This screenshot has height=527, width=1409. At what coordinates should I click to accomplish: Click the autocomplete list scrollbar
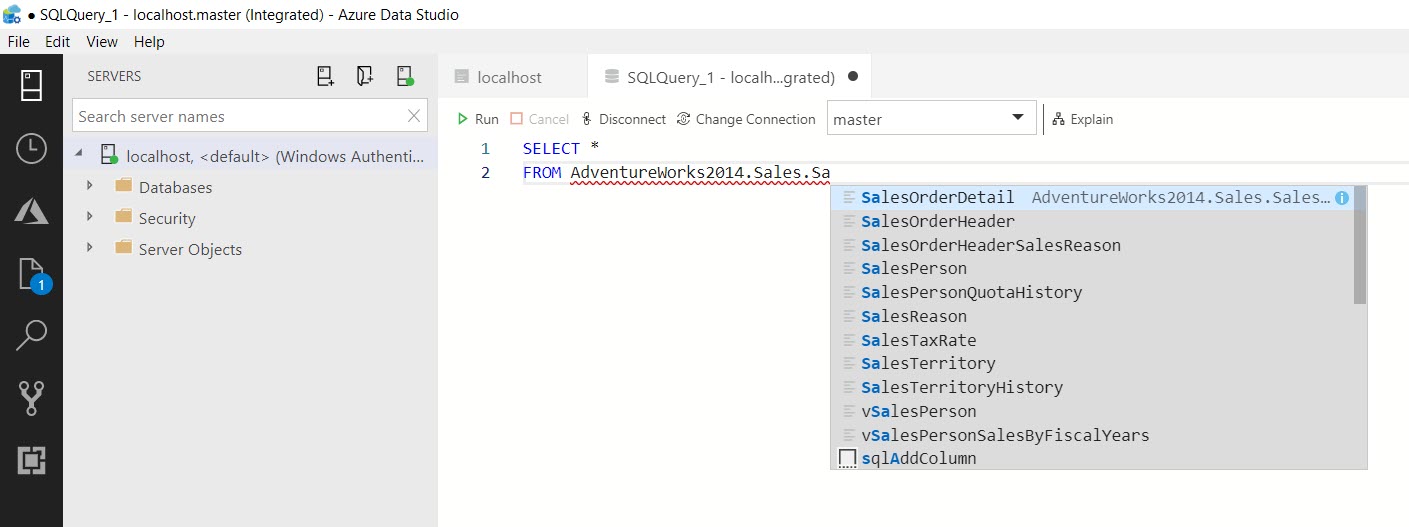point(1360,245)
